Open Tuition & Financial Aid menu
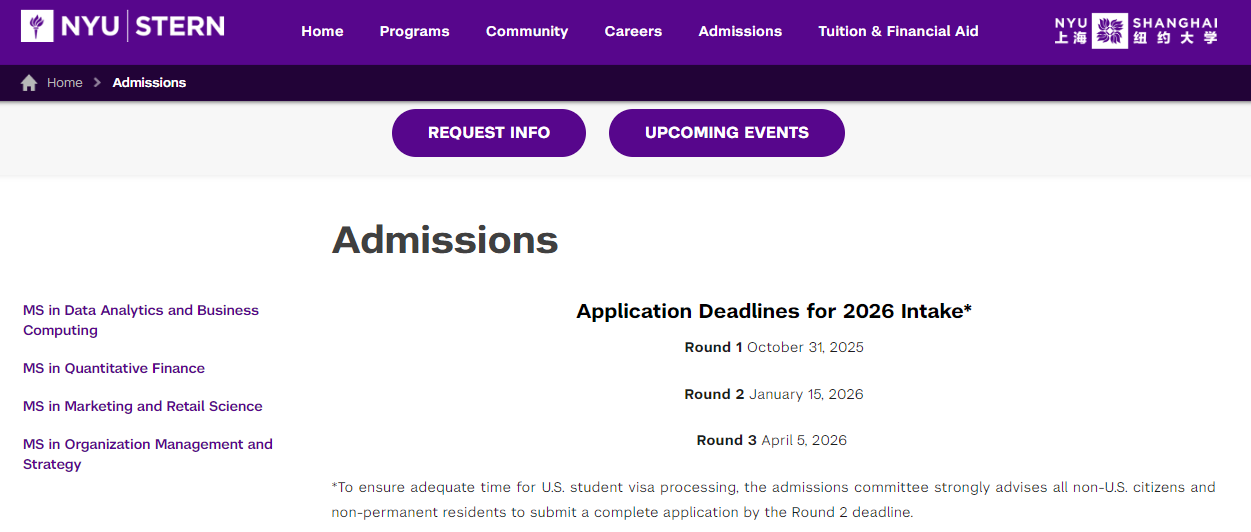The image size is (1251, 532). pos(898,31)
